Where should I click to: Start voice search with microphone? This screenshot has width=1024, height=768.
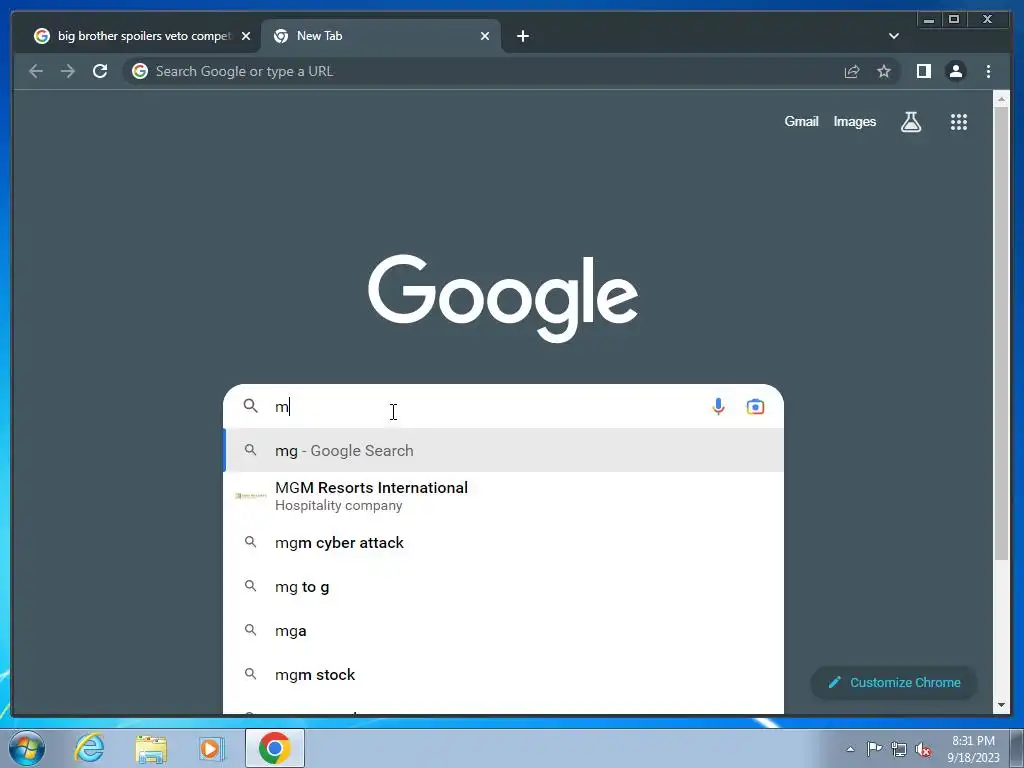click(718, 406)
